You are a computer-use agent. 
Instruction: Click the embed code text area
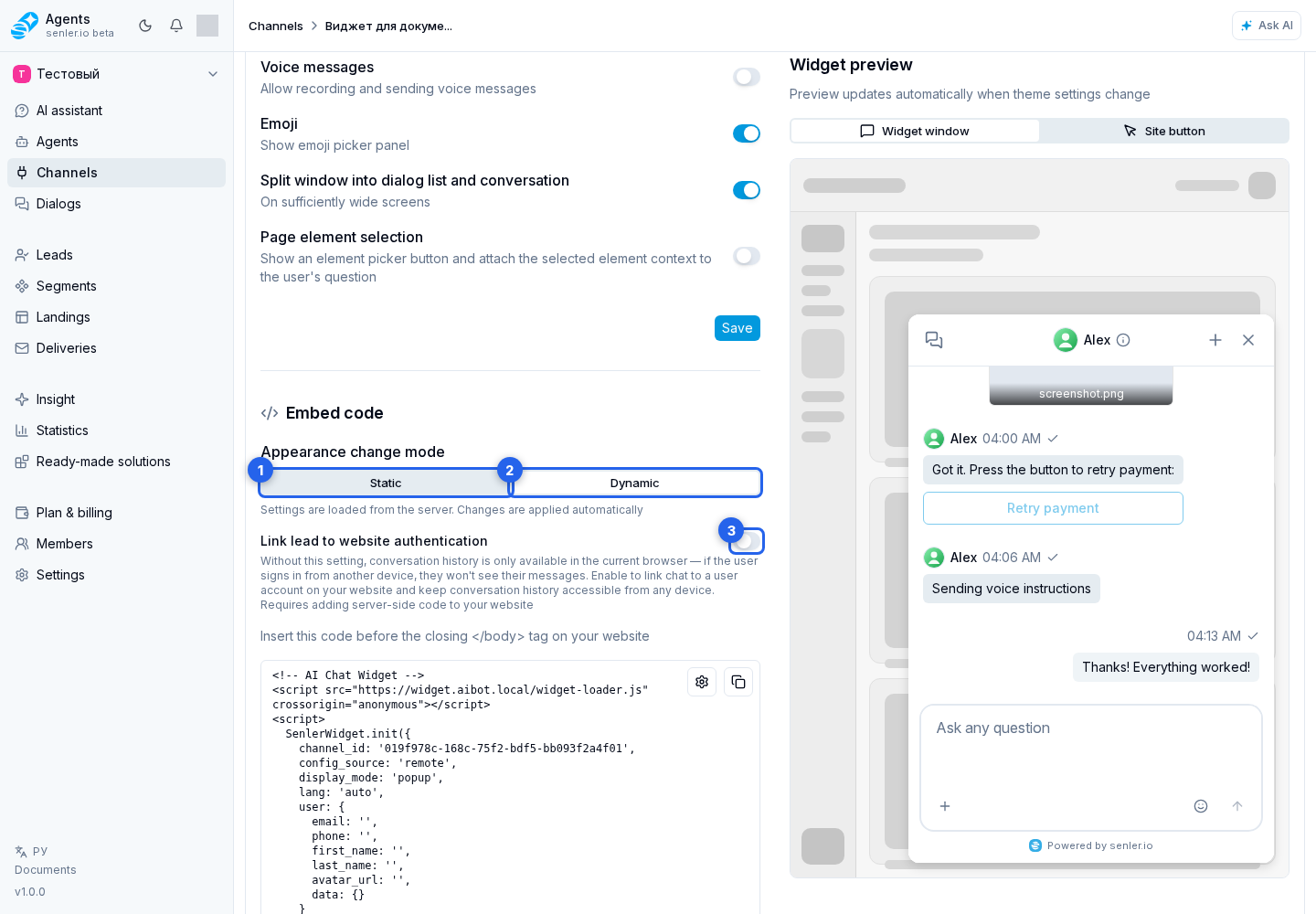coord(510,787)
